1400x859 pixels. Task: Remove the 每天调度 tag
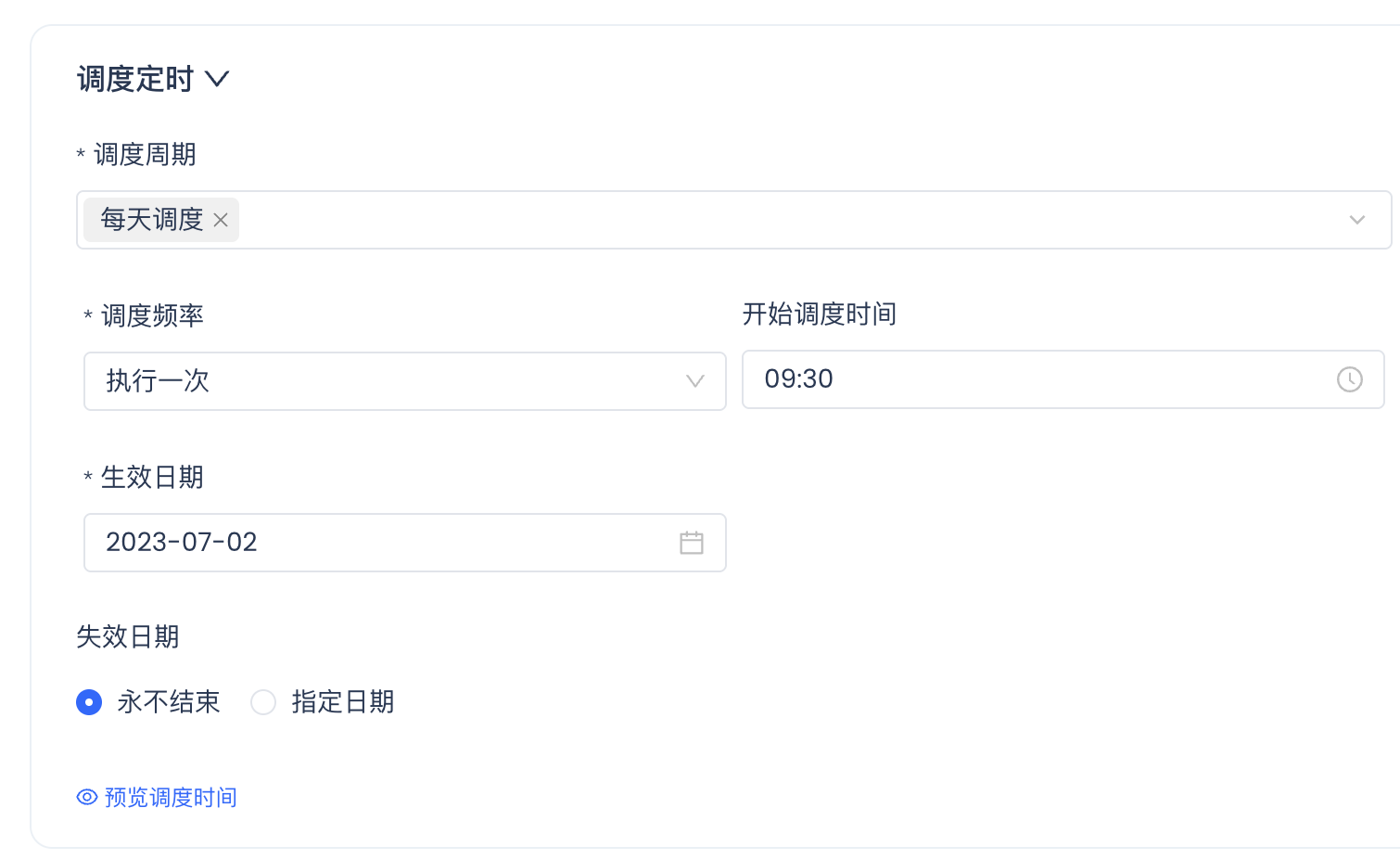point(221,220)
